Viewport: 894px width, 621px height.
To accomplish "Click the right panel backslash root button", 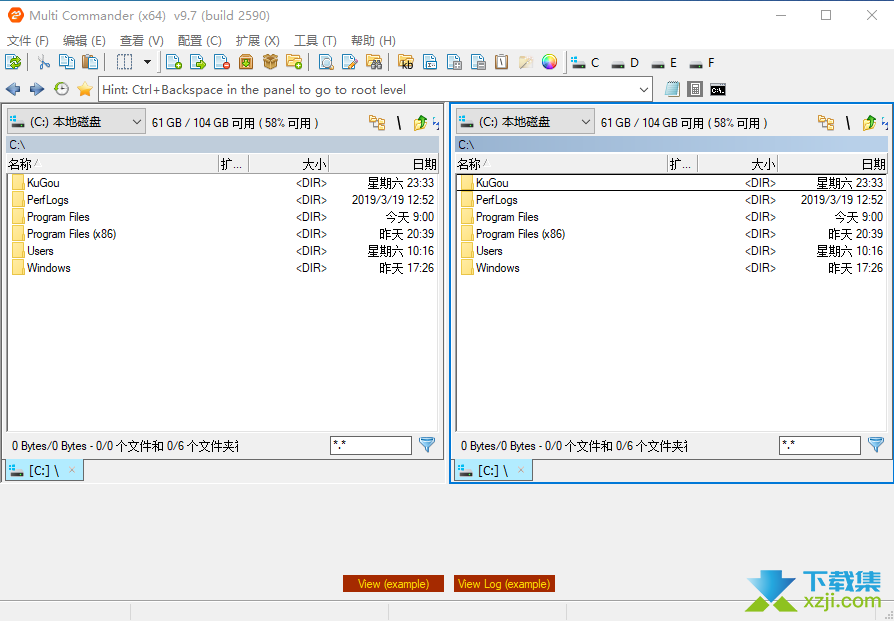I will [x=848, y=122].
